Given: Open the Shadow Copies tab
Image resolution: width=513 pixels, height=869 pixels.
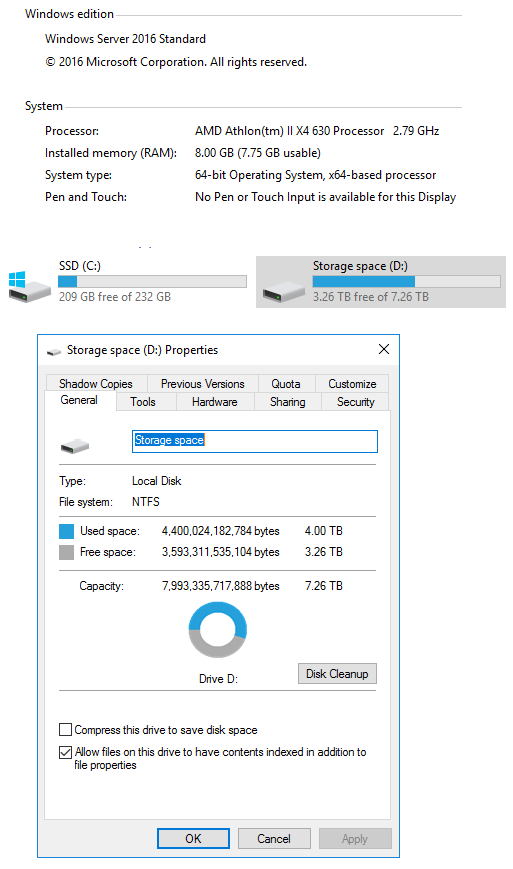Looking at the screenshot, I should pyautogui.click(x=96, y=384).
